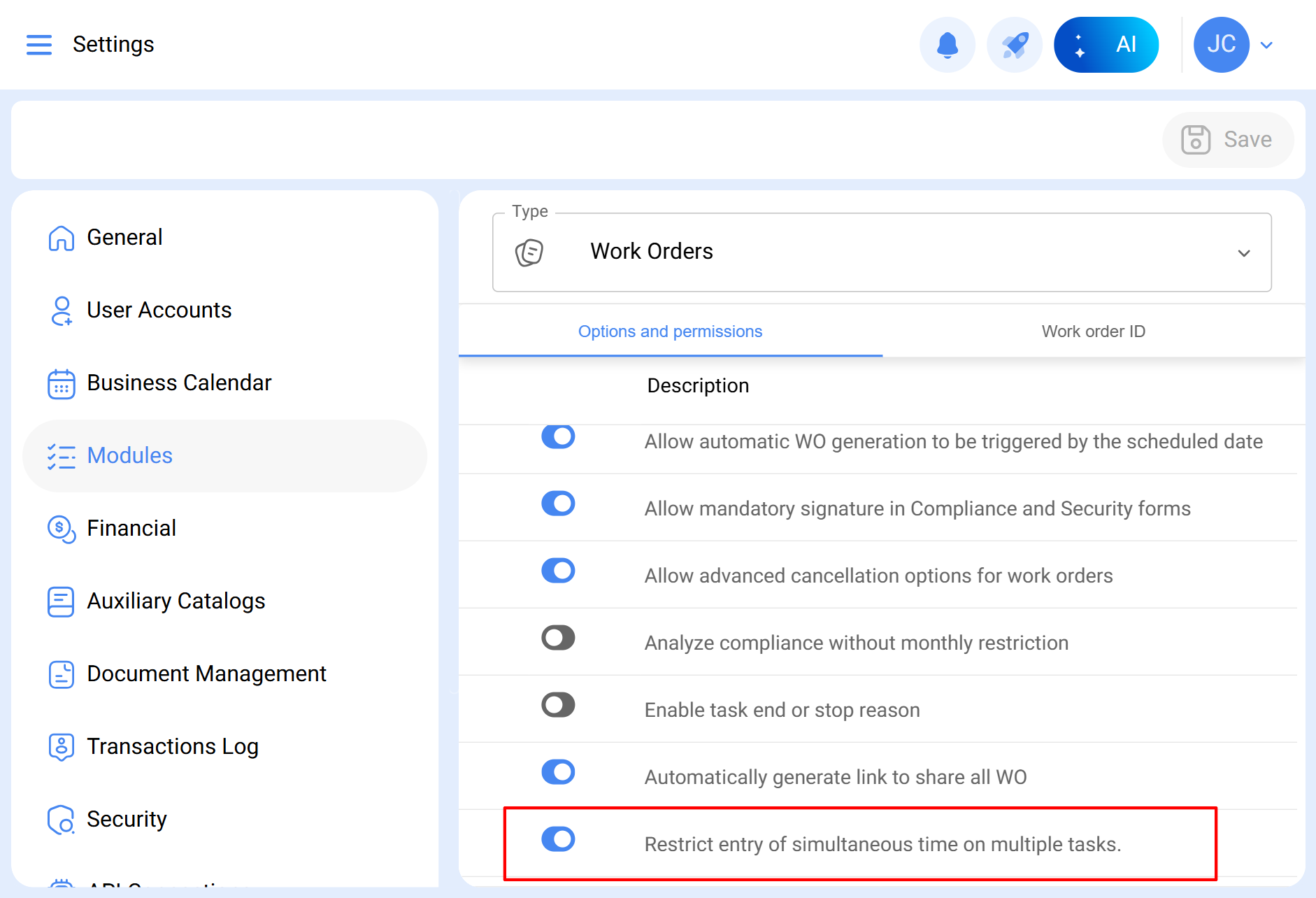The height and width of the screenshot is (898, 1316).
Task: Enable task end or stop reason
Action: tap(558, 705)
